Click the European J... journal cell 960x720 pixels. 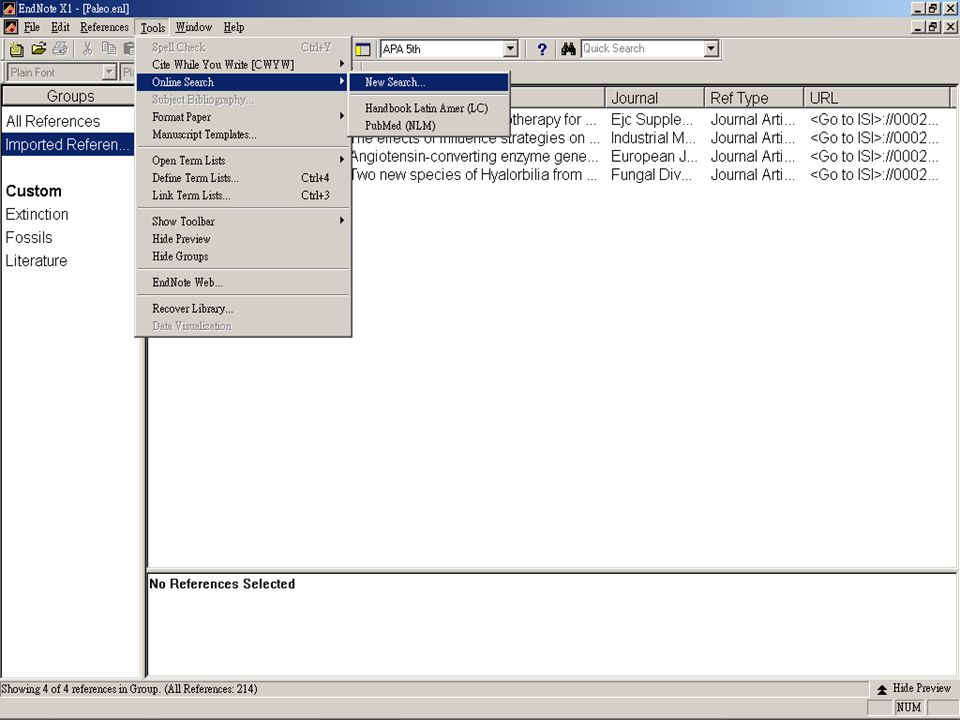click(654, 156)
